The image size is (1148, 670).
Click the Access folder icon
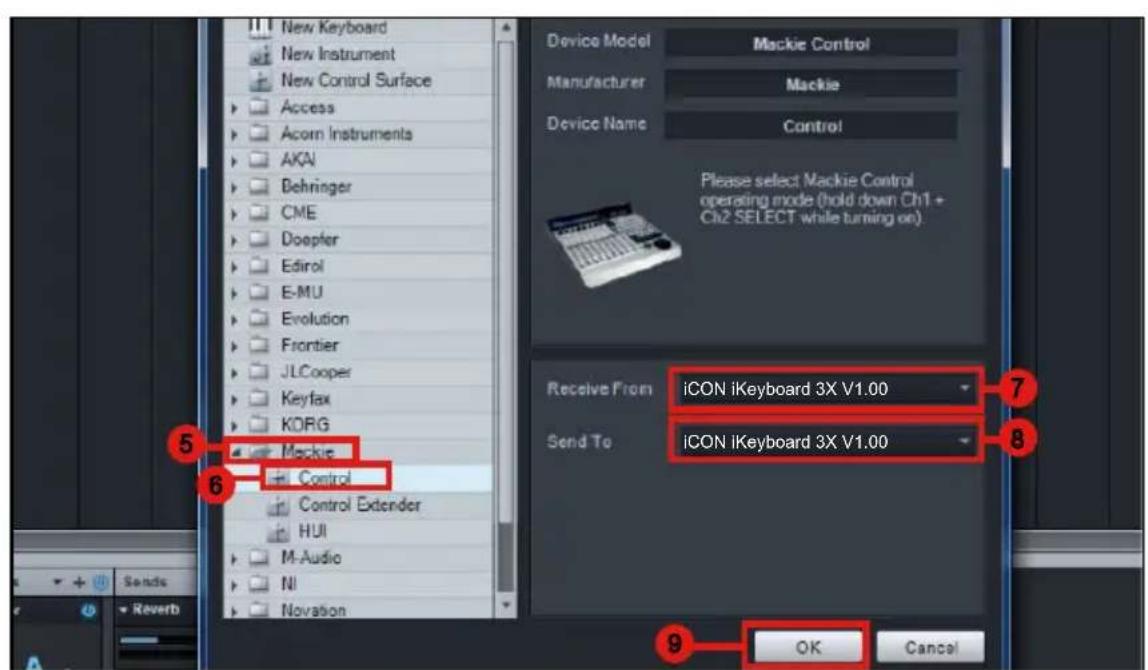[258, 107]
